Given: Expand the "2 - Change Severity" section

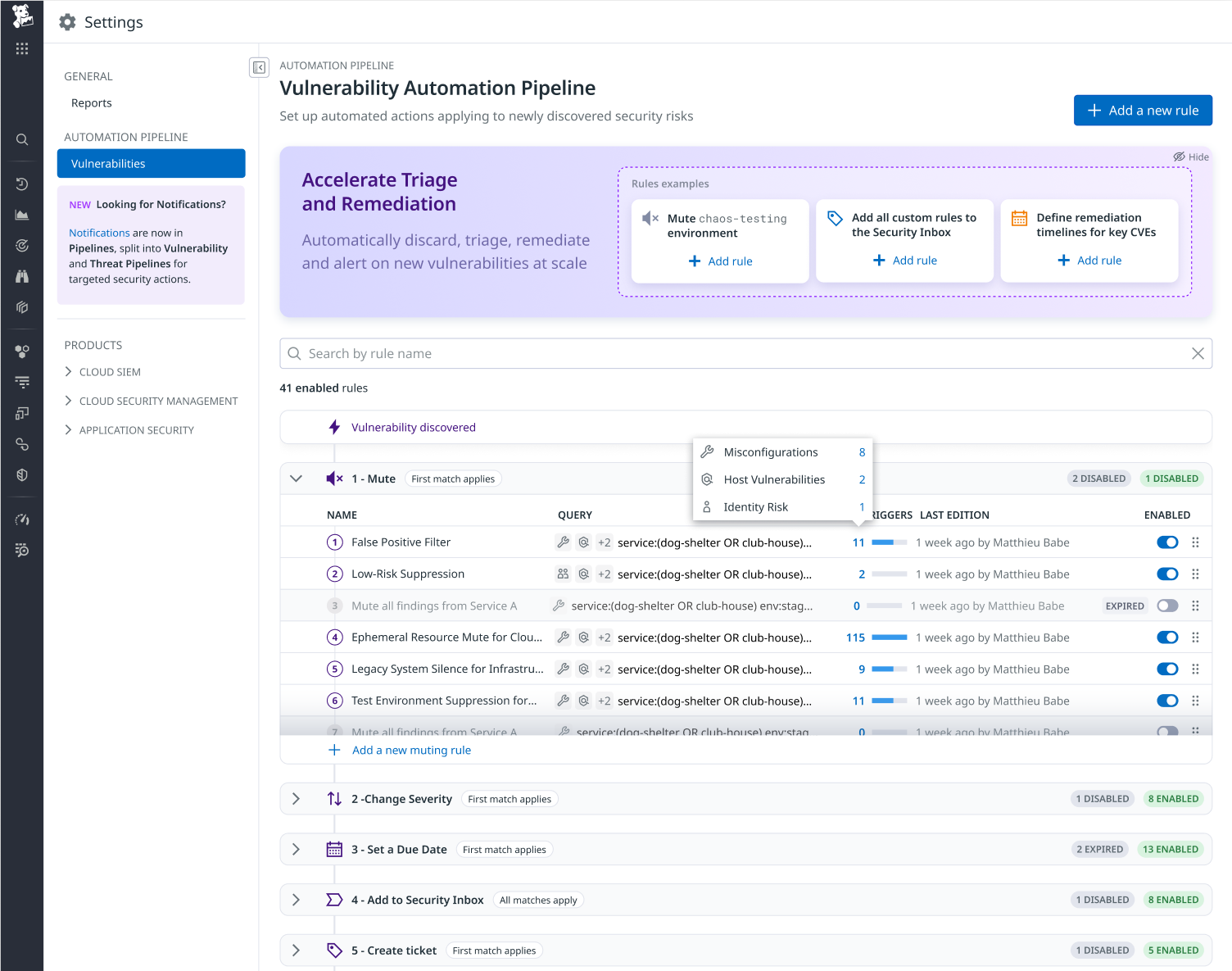Looking at the screenshot, I should [296, 798].
